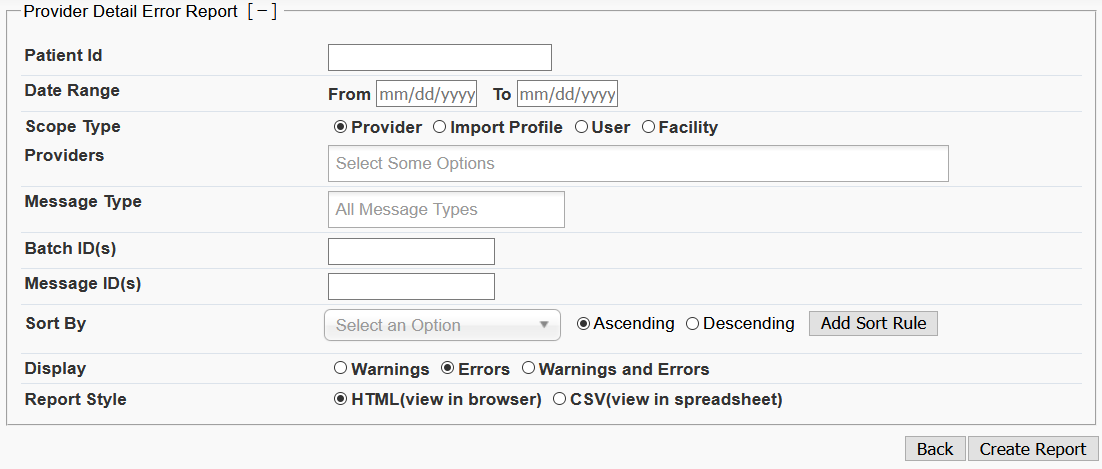Image resolution: width=1102 pixels, height=469 pixels.
Task: Choose CSV spreadsheet report style
Action: coord(560,400)
